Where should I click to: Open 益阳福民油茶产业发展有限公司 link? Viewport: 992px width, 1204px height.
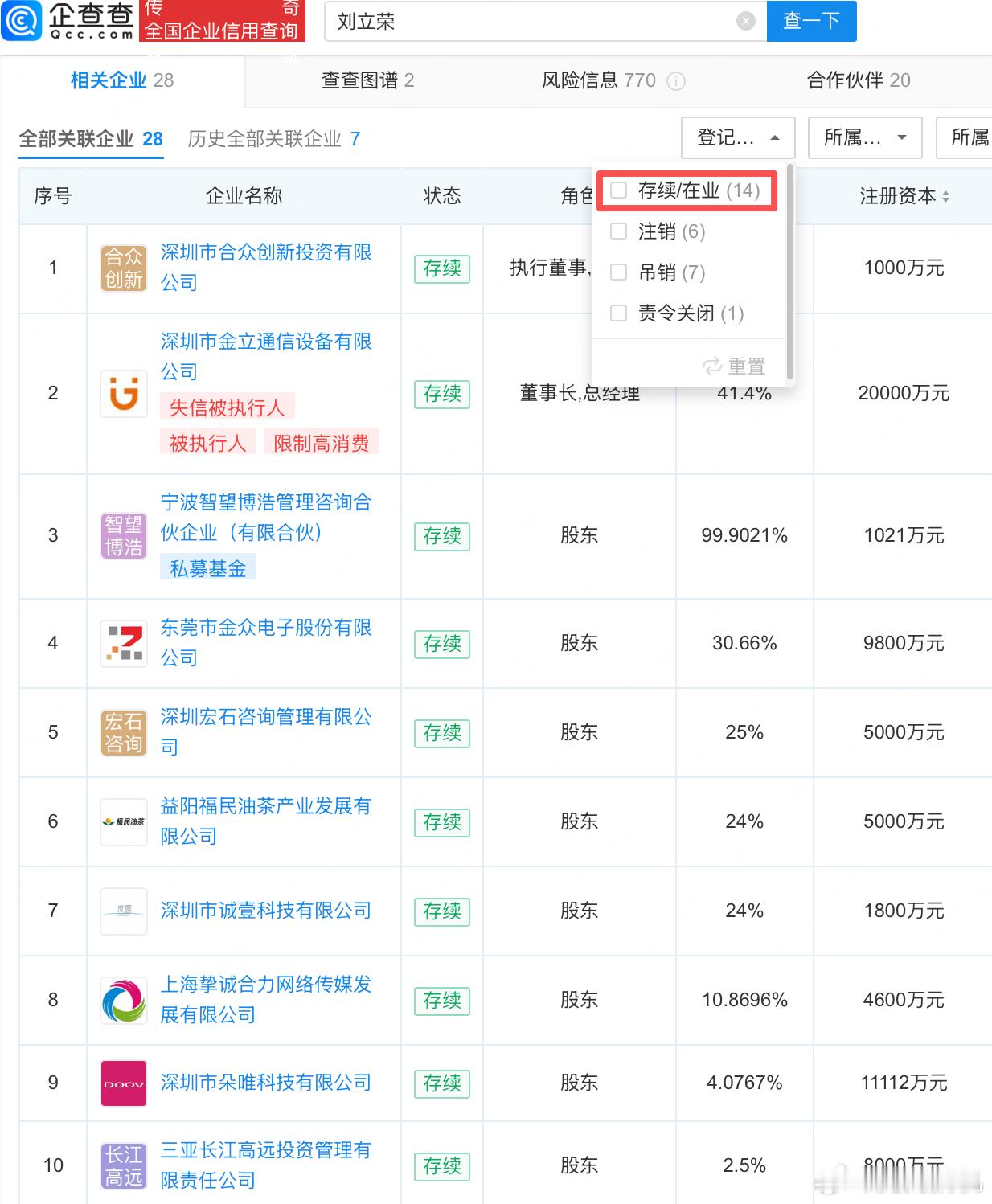click(266, 821)
